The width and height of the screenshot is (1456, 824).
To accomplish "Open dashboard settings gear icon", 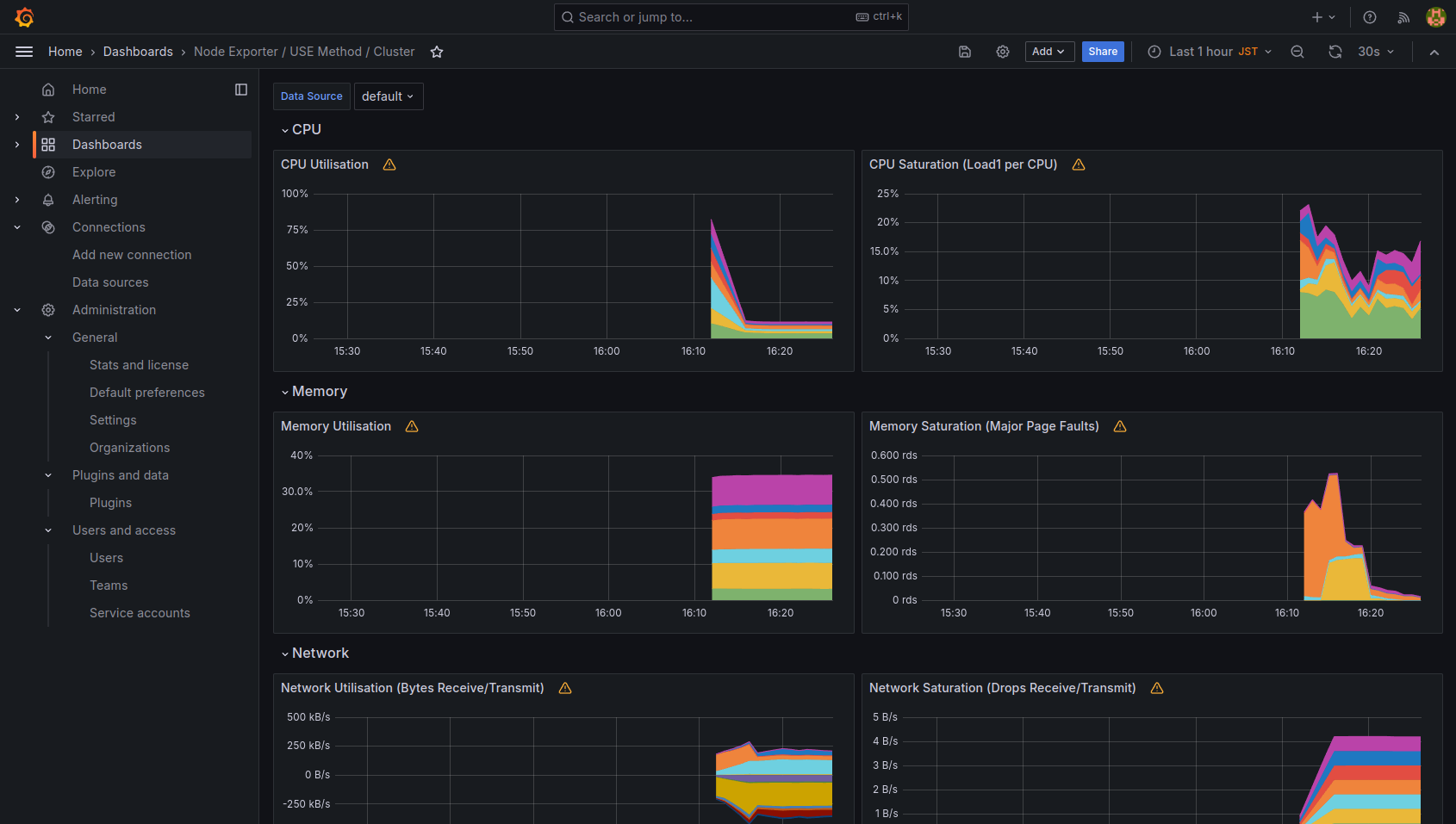I will point(1003,52).
